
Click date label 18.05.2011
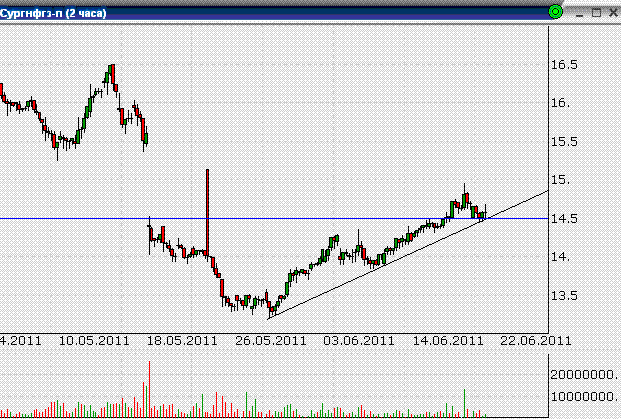click(182, 341)
